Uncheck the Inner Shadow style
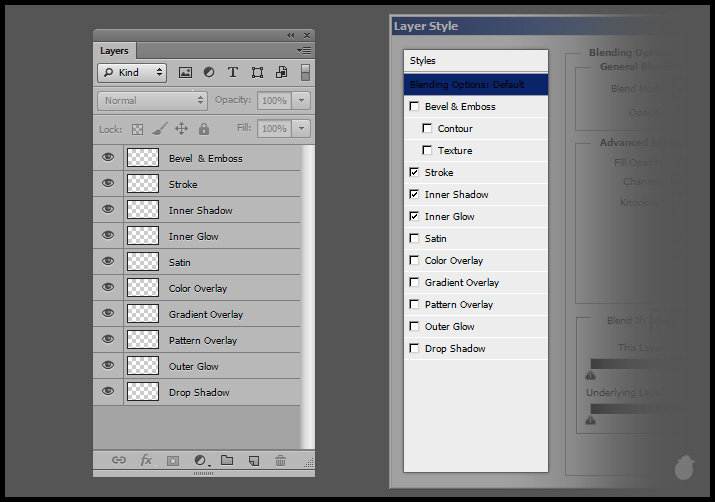This screenshot has width=715, height=502. coord(414,195)
